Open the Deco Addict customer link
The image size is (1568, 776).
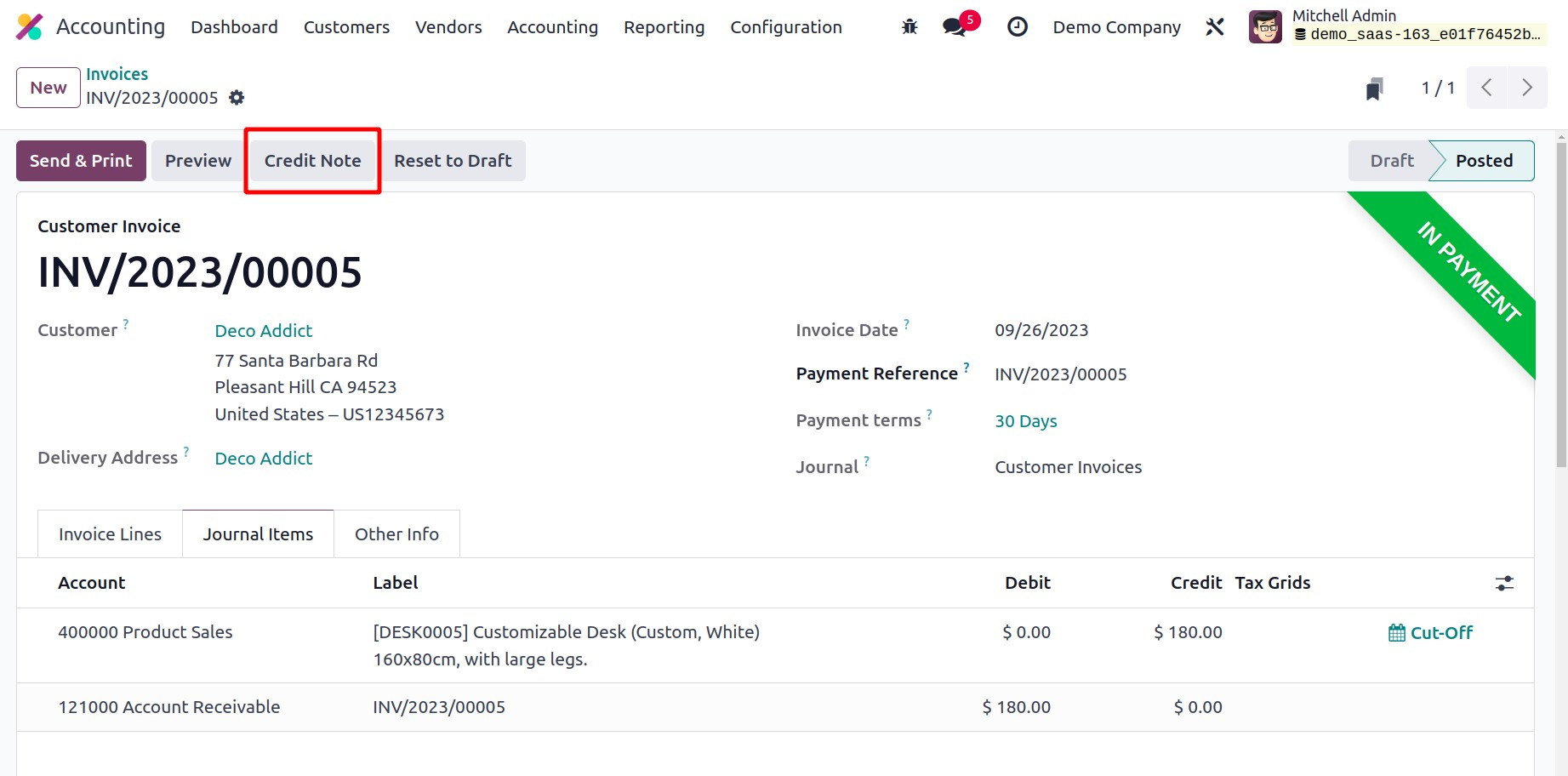tap(263, 330)
